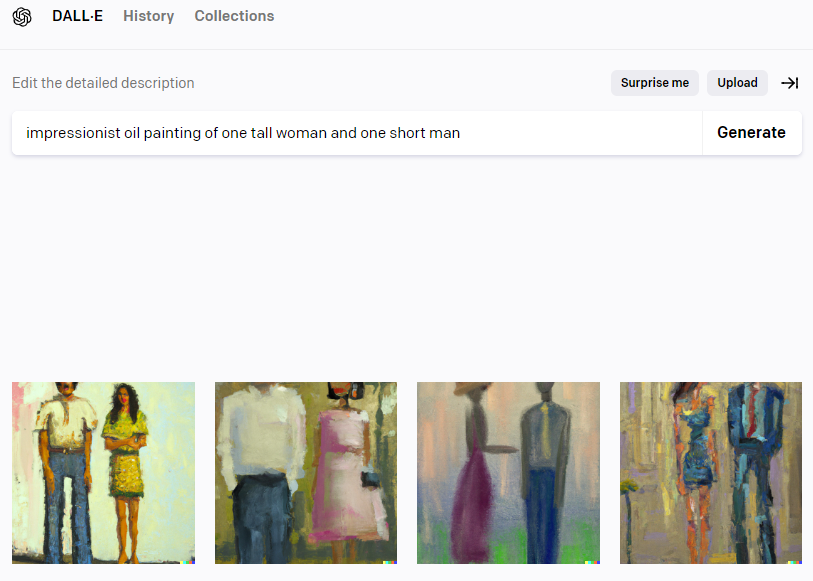
Task: Open the Collections tab
Action: pyautogui.click(x=234, y=16)
